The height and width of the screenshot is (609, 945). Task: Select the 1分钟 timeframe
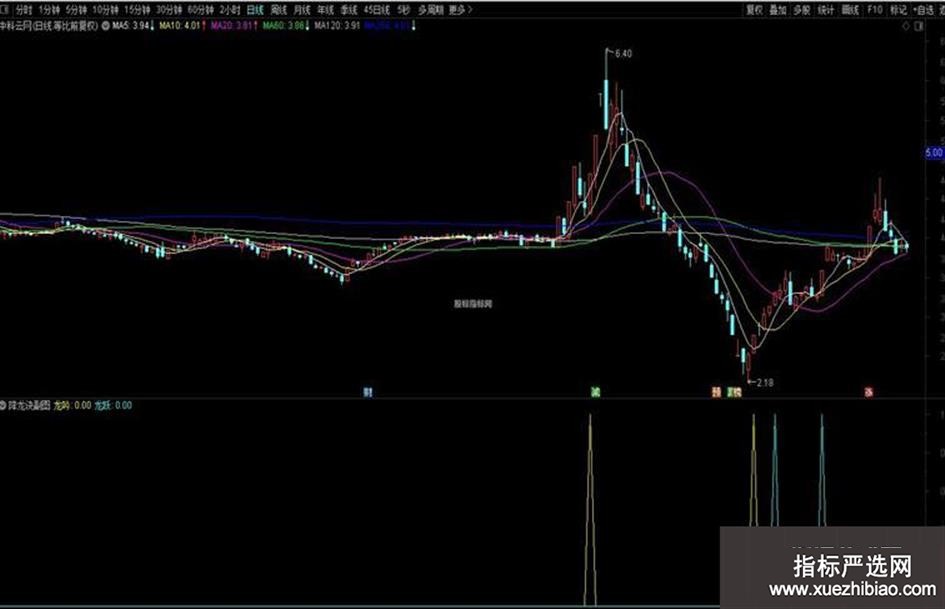(x=49, y=10)
